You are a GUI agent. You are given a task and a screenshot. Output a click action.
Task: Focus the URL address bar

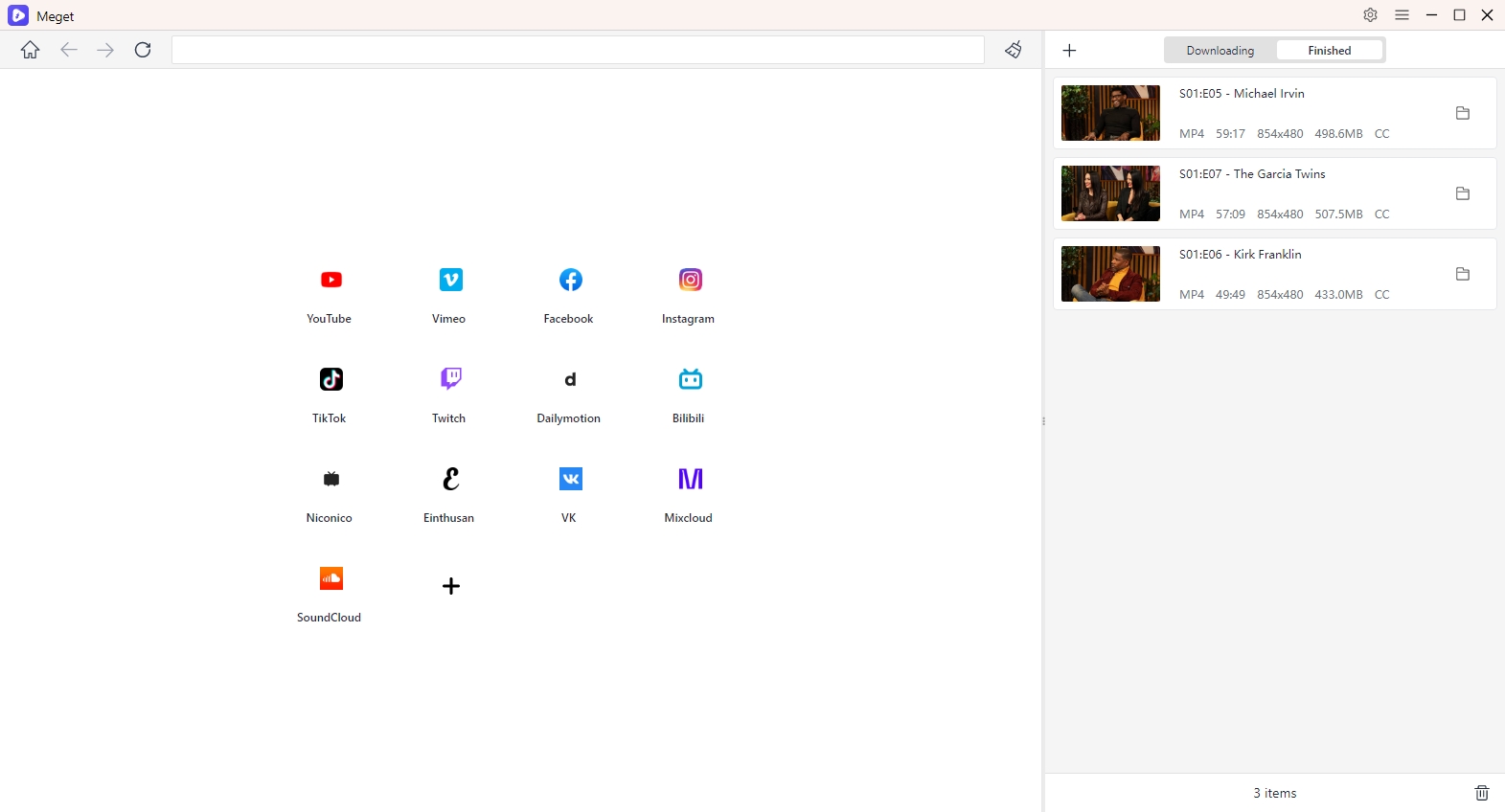coord(578,50)
